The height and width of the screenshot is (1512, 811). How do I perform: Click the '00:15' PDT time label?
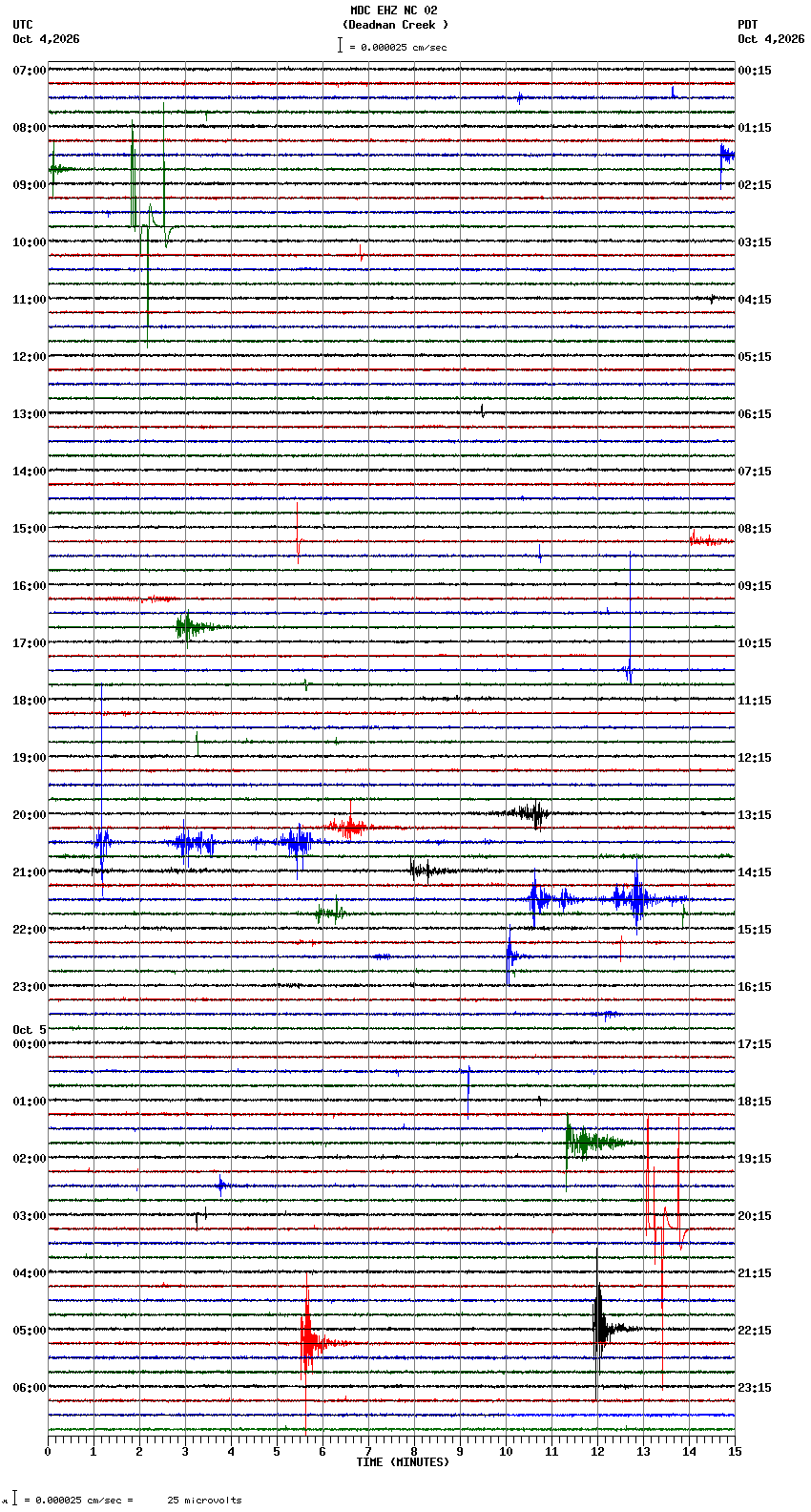pyautogui.click(x=755, y=71)
